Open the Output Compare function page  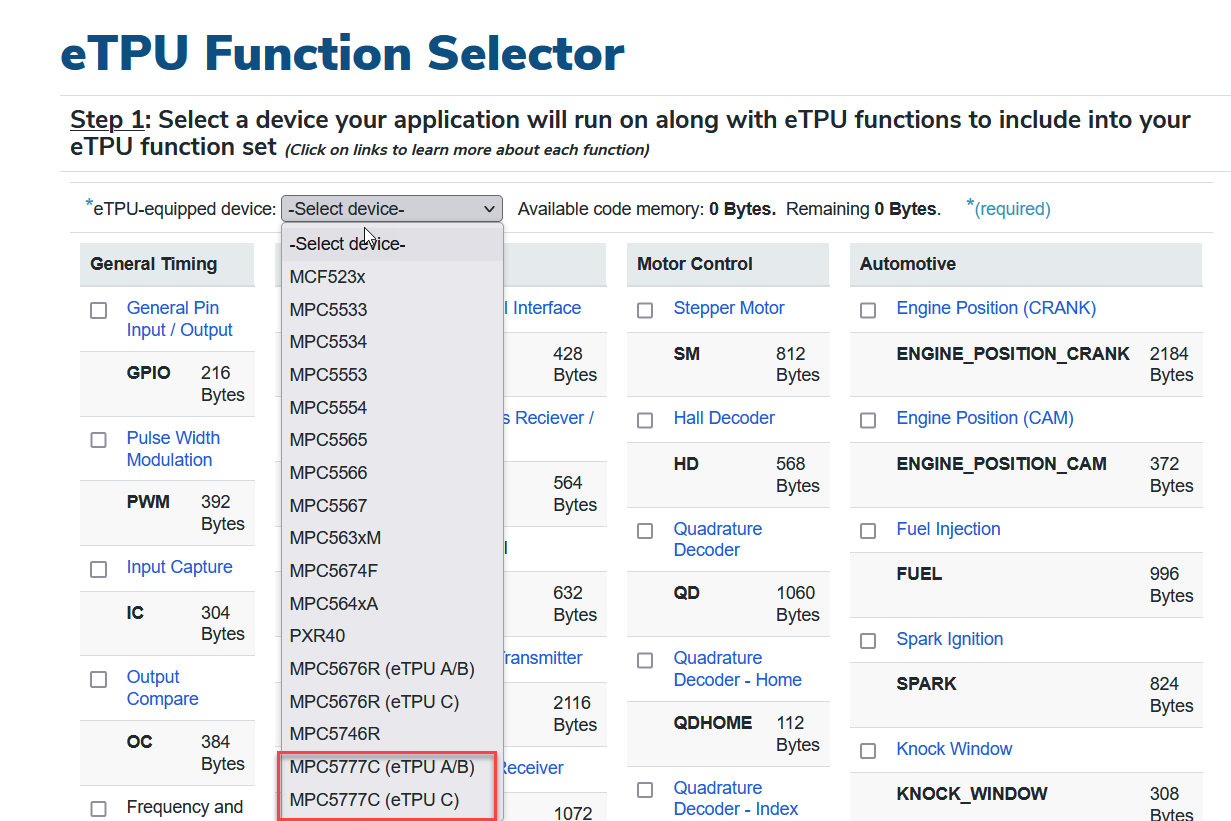[162, 687]
